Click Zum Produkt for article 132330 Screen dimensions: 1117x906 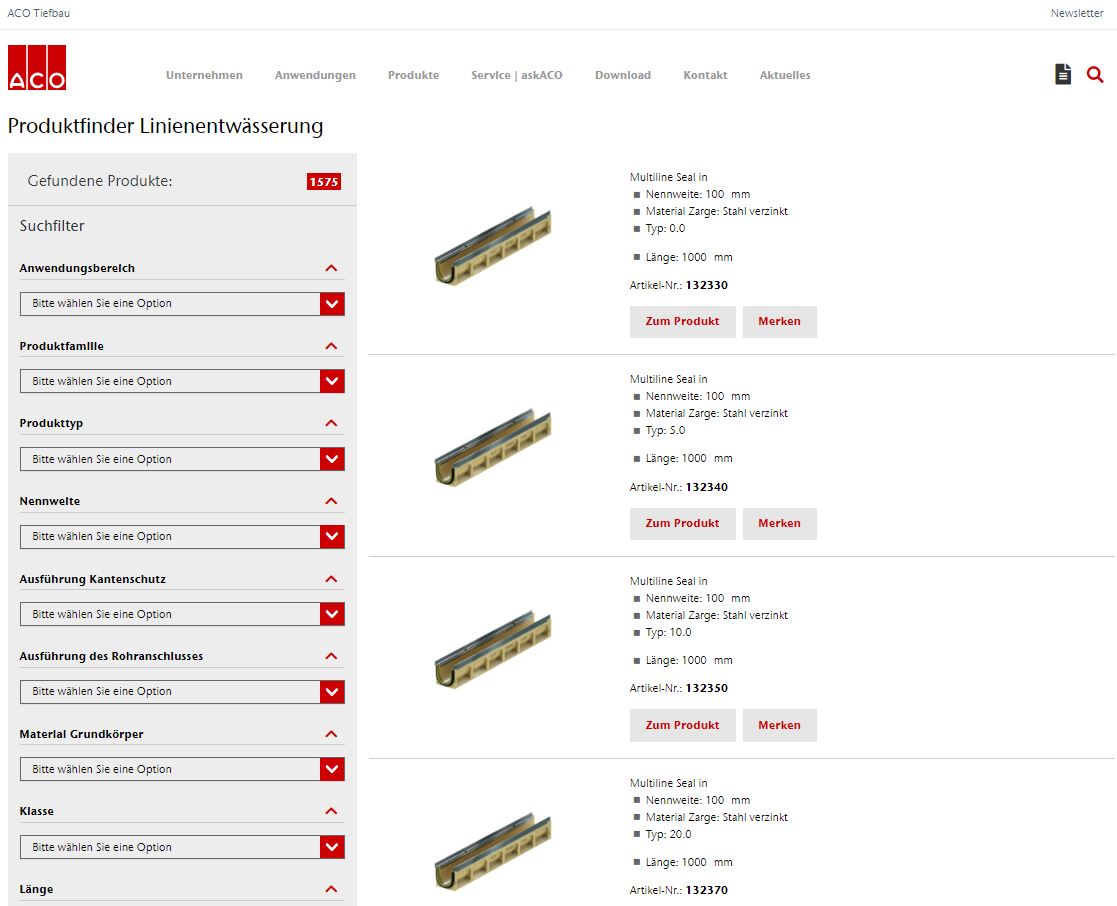tap(682, 322)
